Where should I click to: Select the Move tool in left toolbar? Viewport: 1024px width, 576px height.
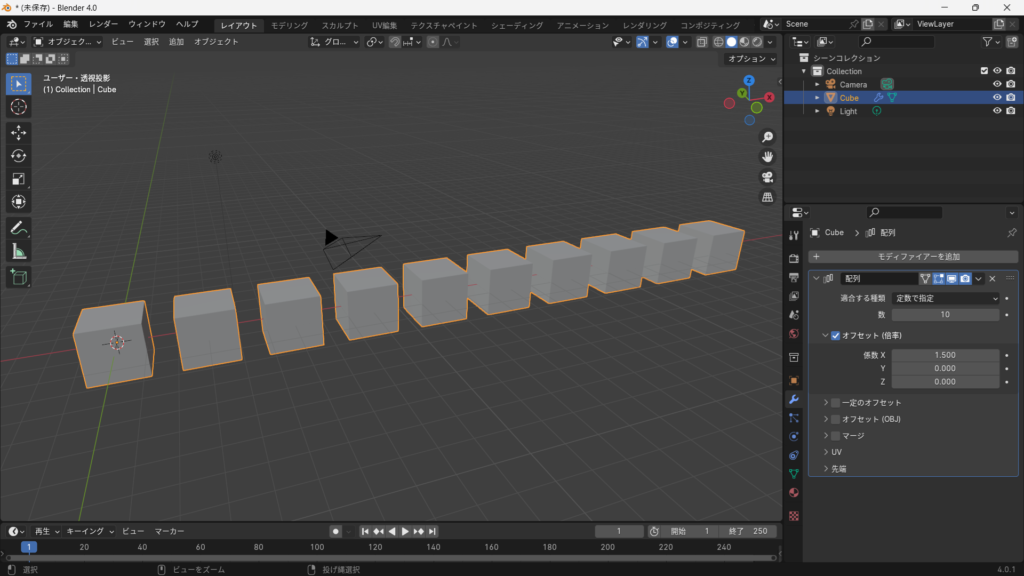coord(19,132)
